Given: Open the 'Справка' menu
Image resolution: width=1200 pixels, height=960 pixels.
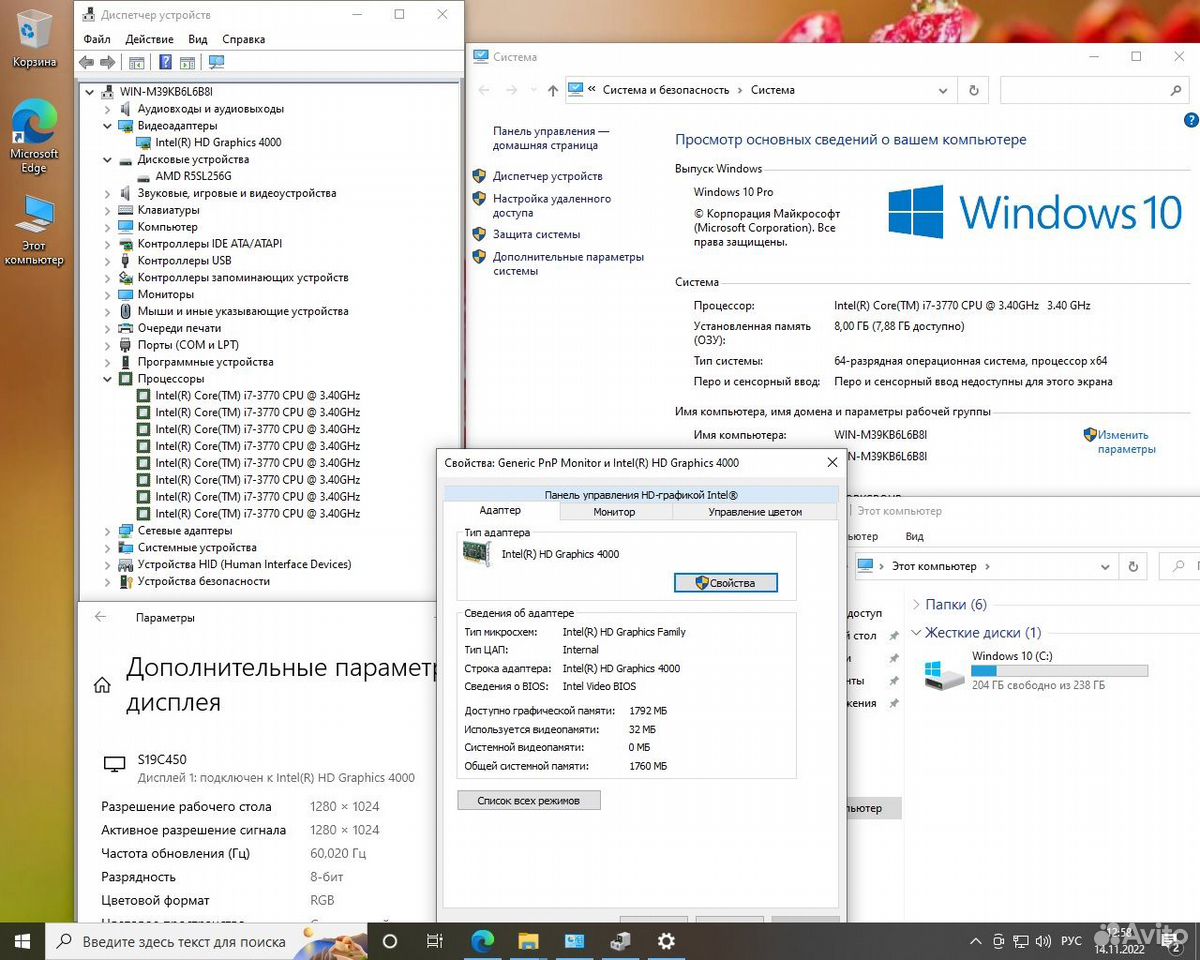Looking at the screenshot, I should coord(244,39).
